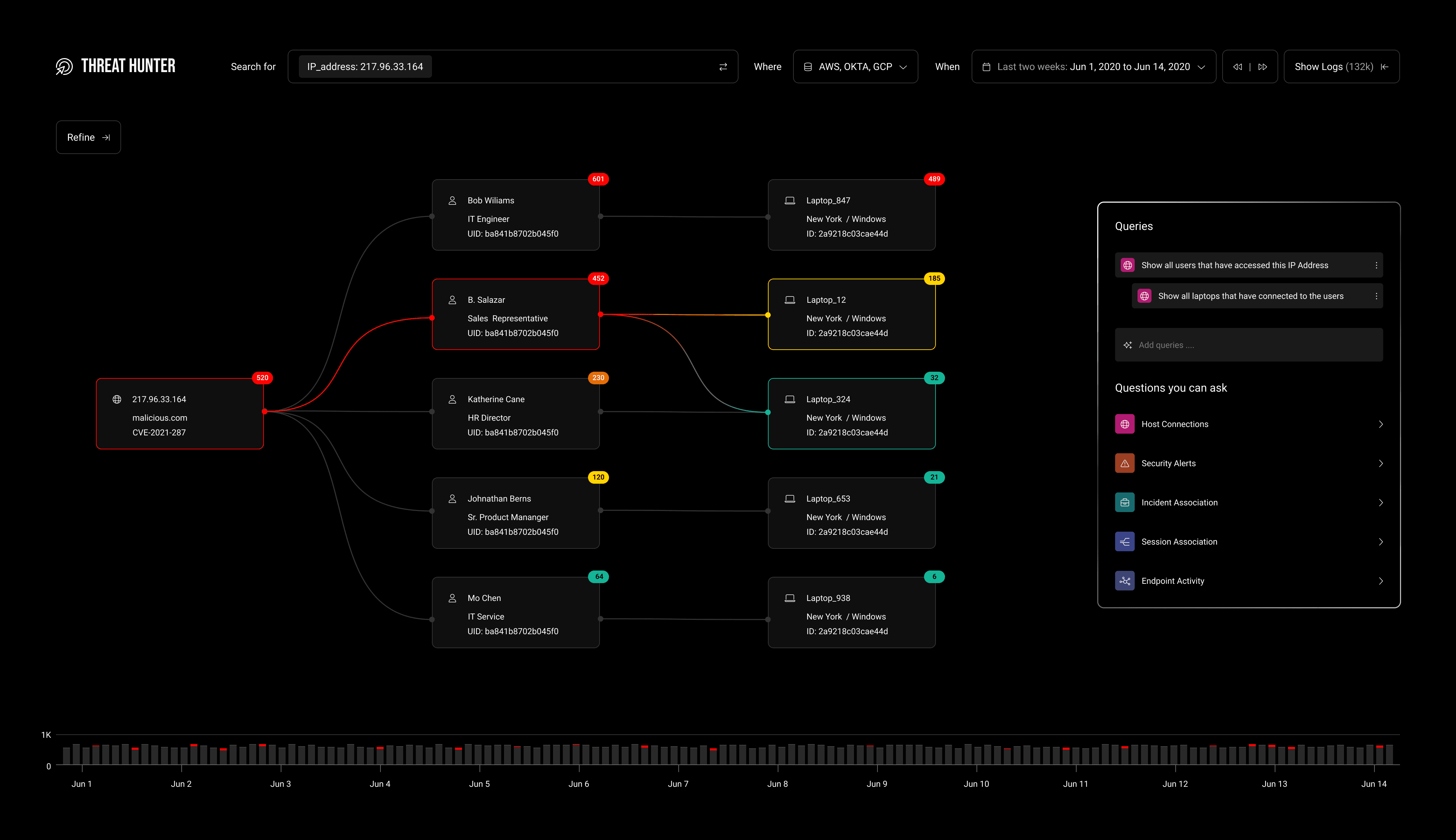Click the laptop icon on Laptop_653 card
This screenshot has width=1456, height=840.
(x=790, y=498)
